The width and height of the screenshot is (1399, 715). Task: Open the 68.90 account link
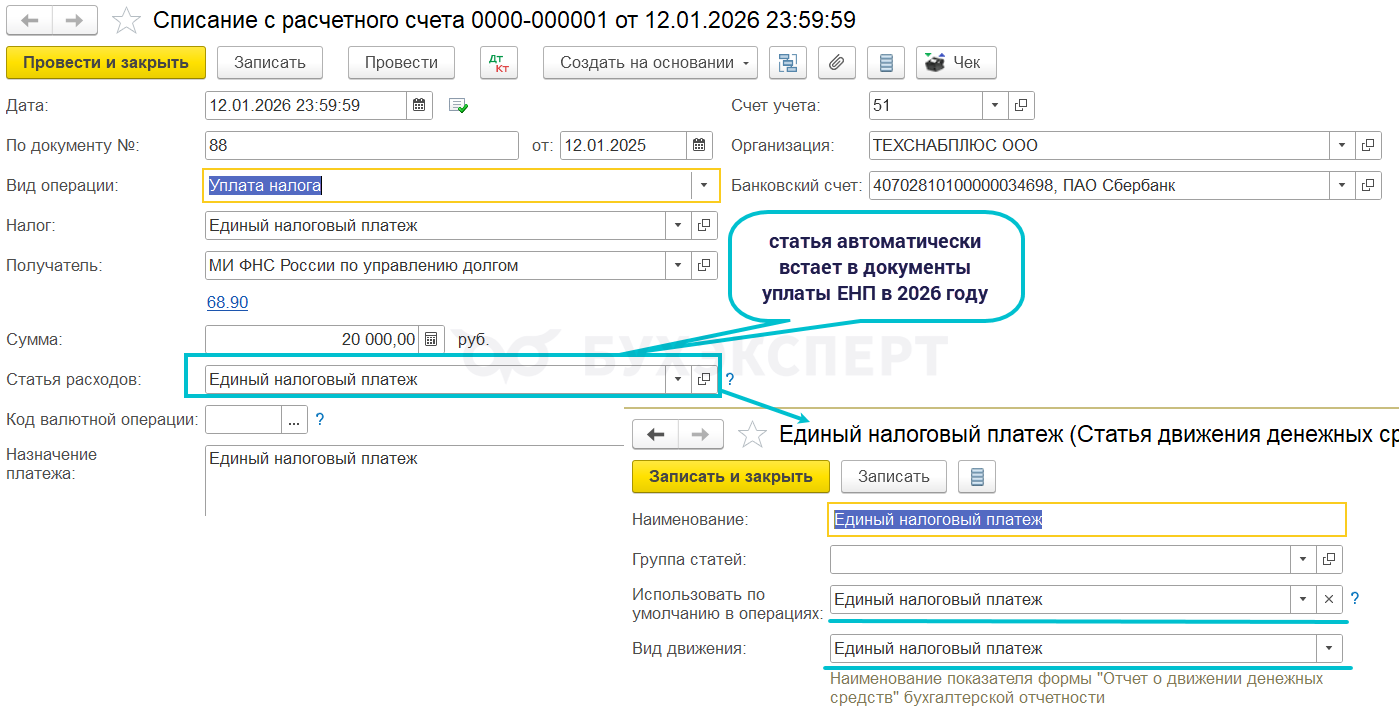227,302
